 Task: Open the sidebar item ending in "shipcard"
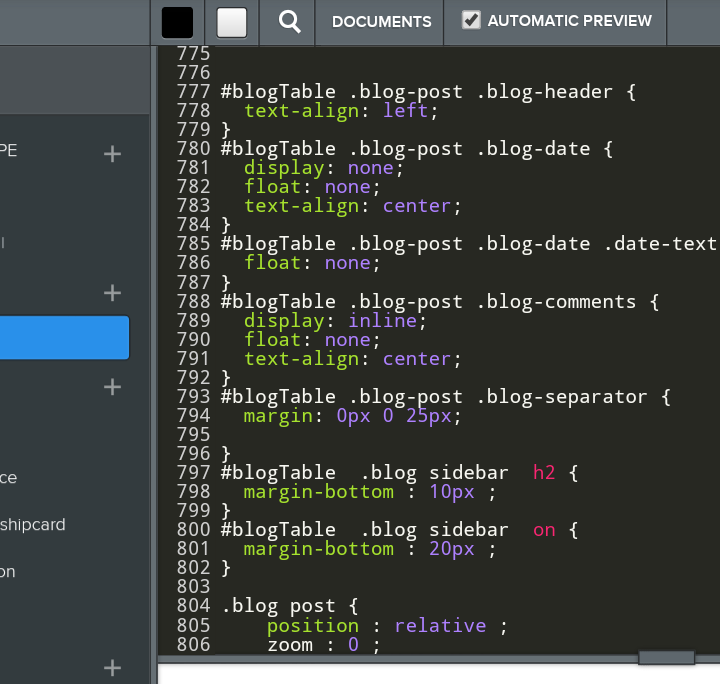33,524
